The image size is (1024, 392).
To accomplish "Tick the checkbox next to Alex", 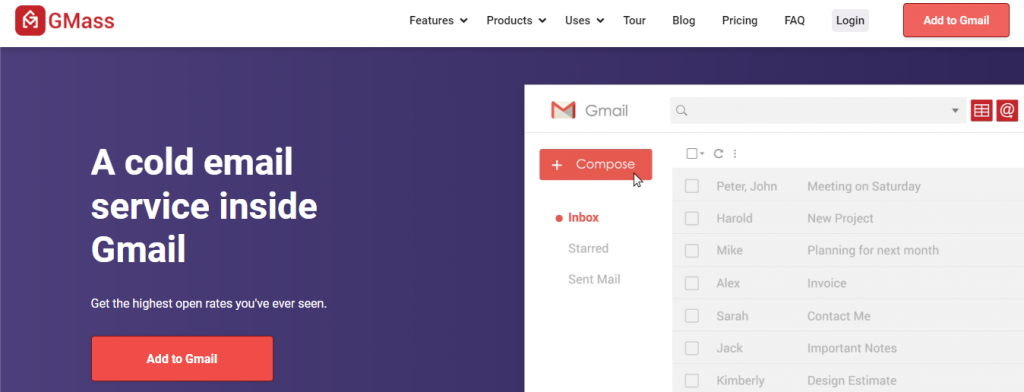I will tap(692, 284).
